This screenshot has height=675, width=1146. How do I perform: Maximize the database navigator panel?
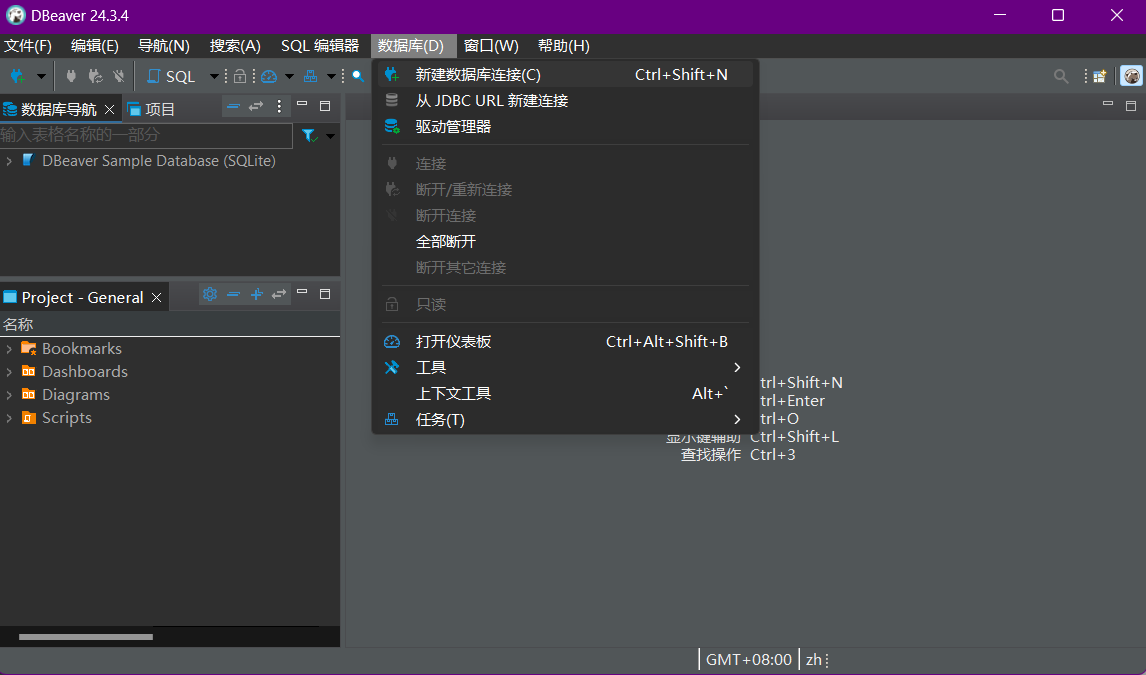325,106
